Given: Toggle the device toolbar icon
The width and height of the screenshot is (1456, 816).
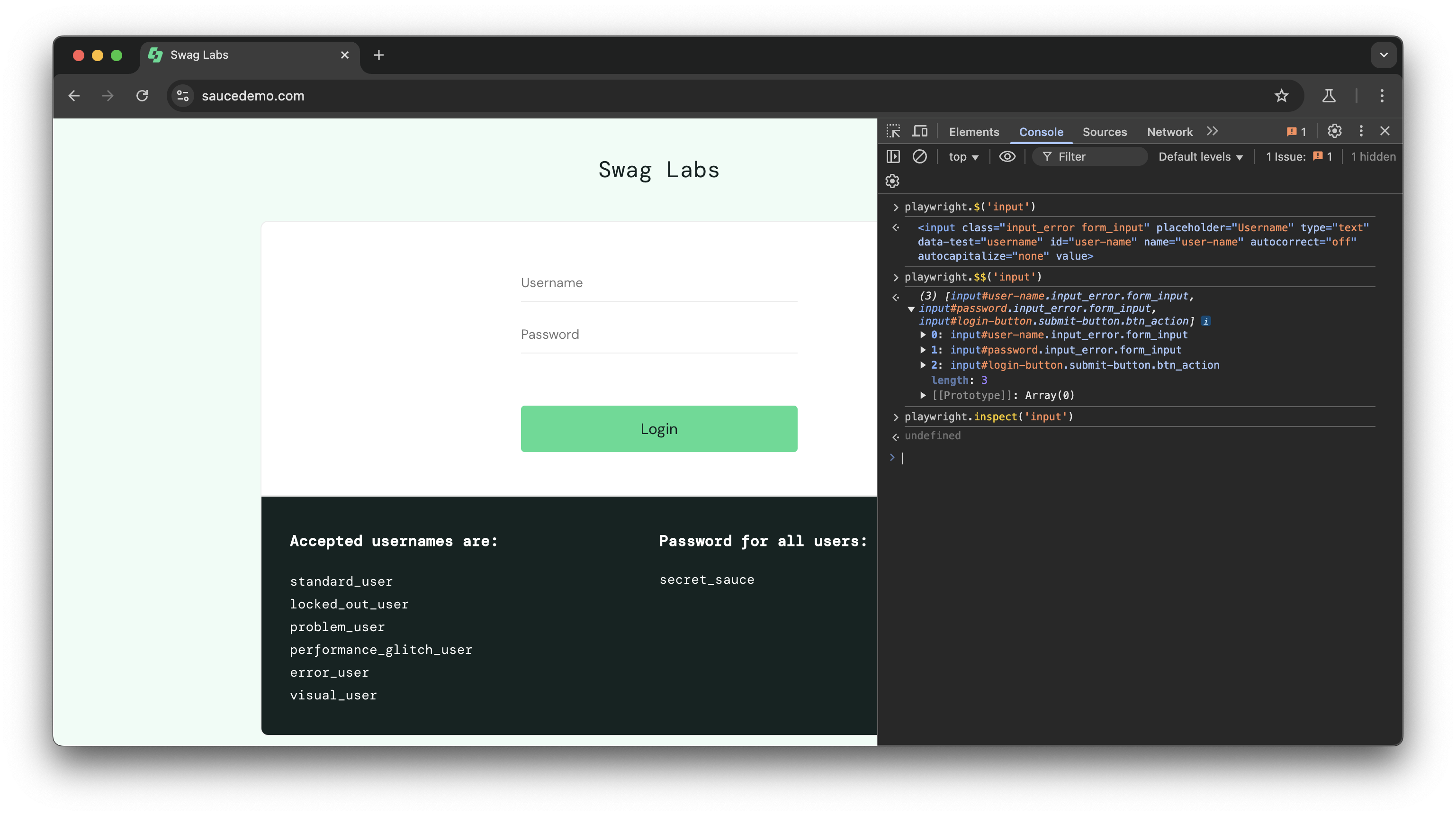Looking at the screenshot, I should (x=920, y=131).
